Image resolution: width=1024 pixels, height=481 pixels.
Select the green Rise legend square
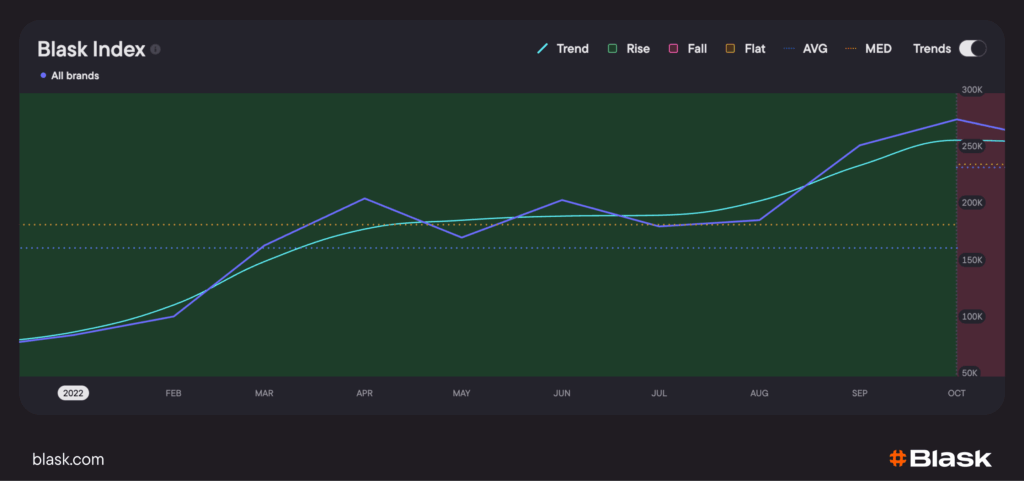611,48
